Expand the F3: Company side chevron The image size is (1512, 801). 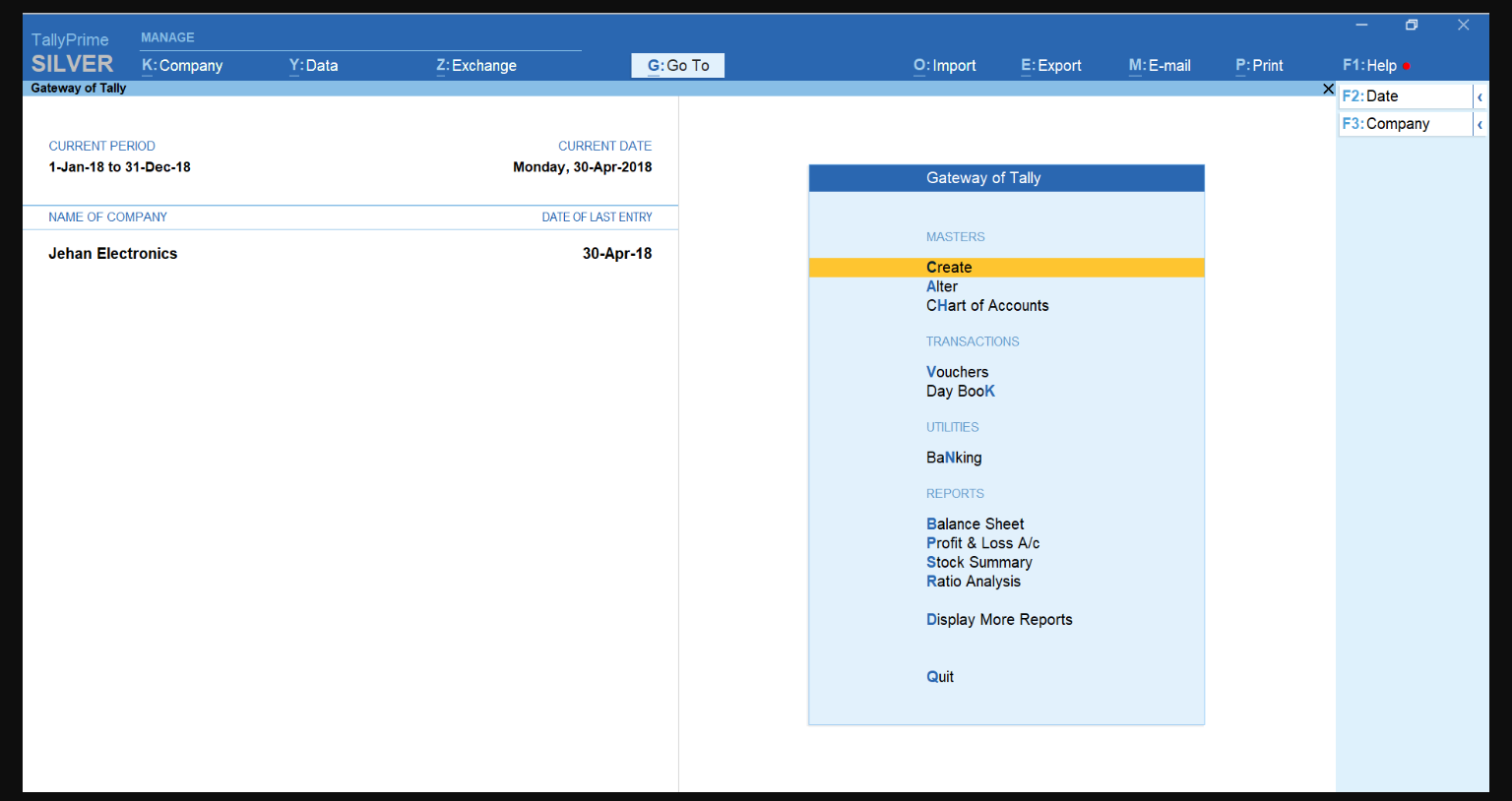1480,124
